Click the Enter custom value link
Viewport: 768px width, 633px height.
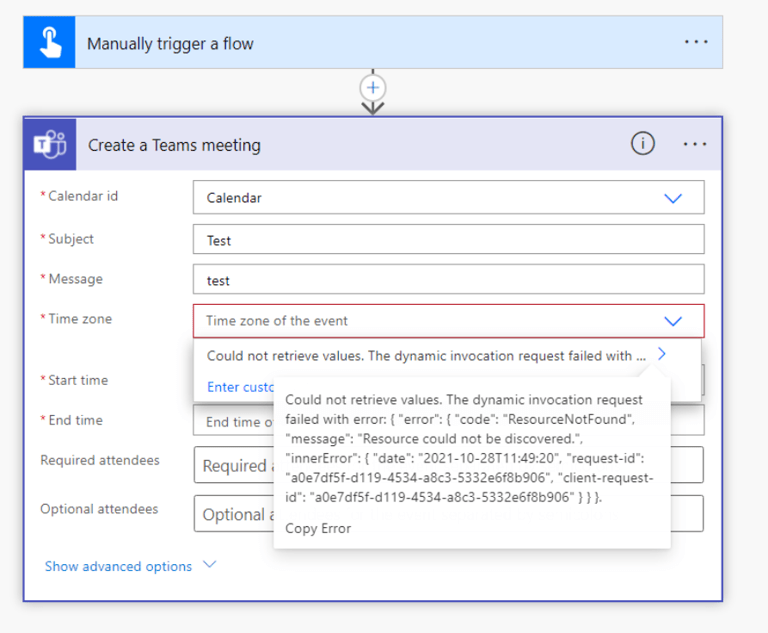pos(240,387)
